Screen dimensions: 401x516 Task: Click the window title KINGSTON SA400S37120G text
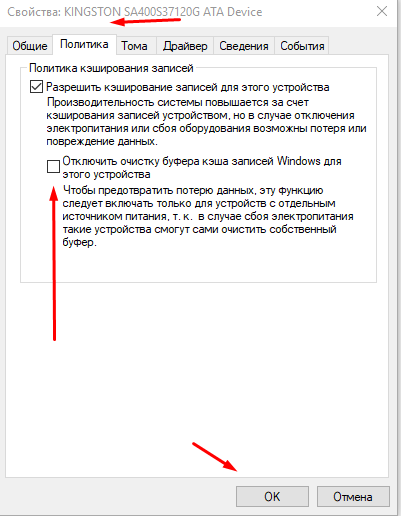pos(135,12)
